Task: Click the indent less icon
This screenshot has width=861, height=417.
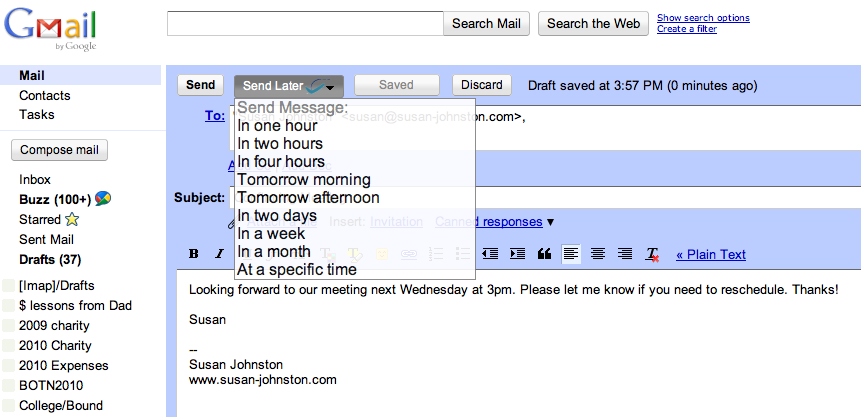Action: tap(490, 254)
